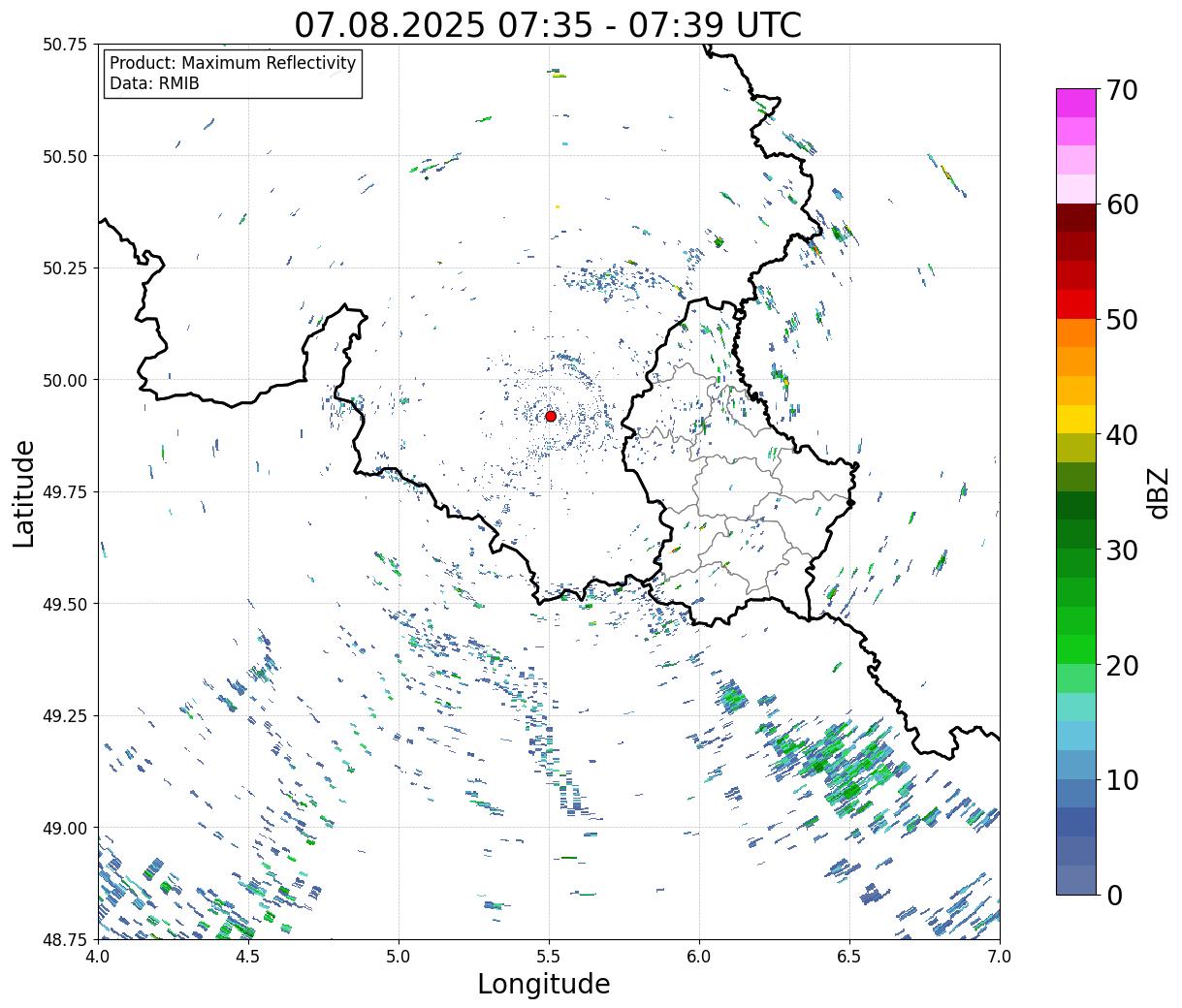This screenshot has height=1008, width=1182.
Task: Click the colorbar tick label 20
Action: 1122,665
